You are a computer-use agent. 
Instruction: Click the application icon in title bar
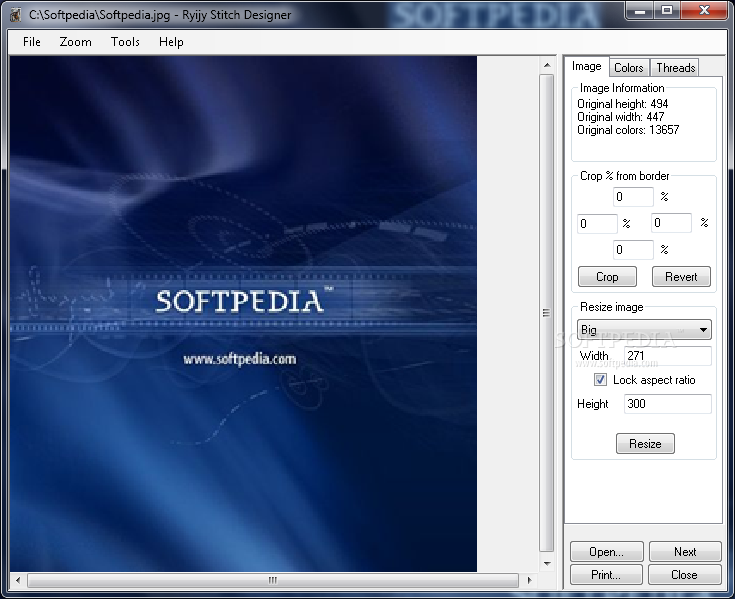(x=15, y=15)
